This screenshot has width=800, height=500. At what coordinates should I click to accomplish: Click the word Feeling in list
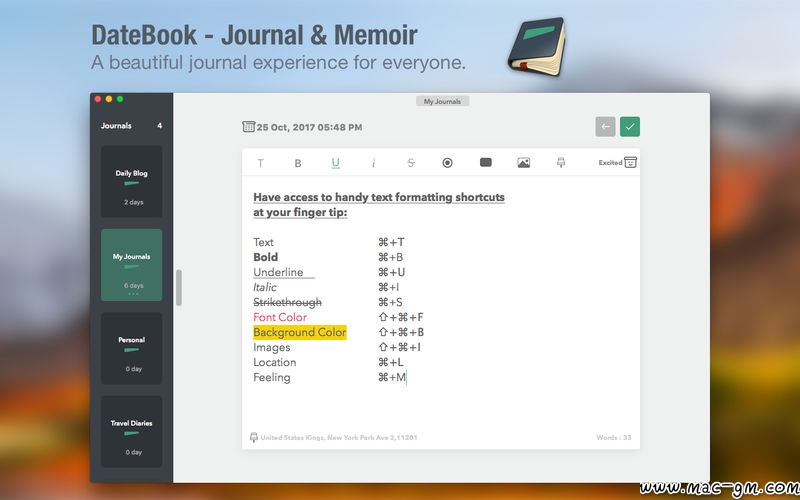click(x=271, y=378)
